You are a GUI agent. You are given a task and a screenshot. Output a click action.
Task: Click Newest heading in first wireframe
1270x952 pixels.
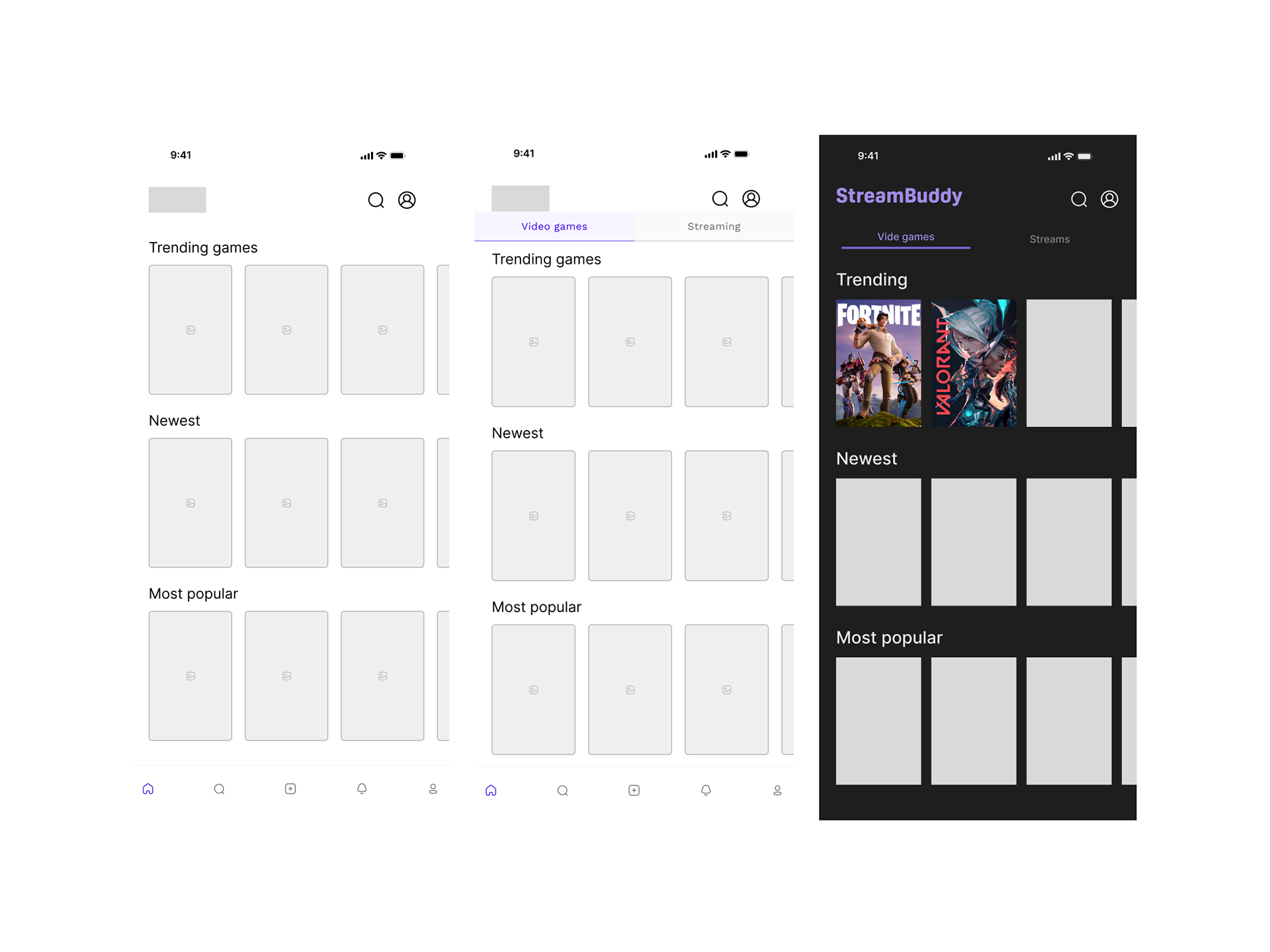click(x=174, y=421)
